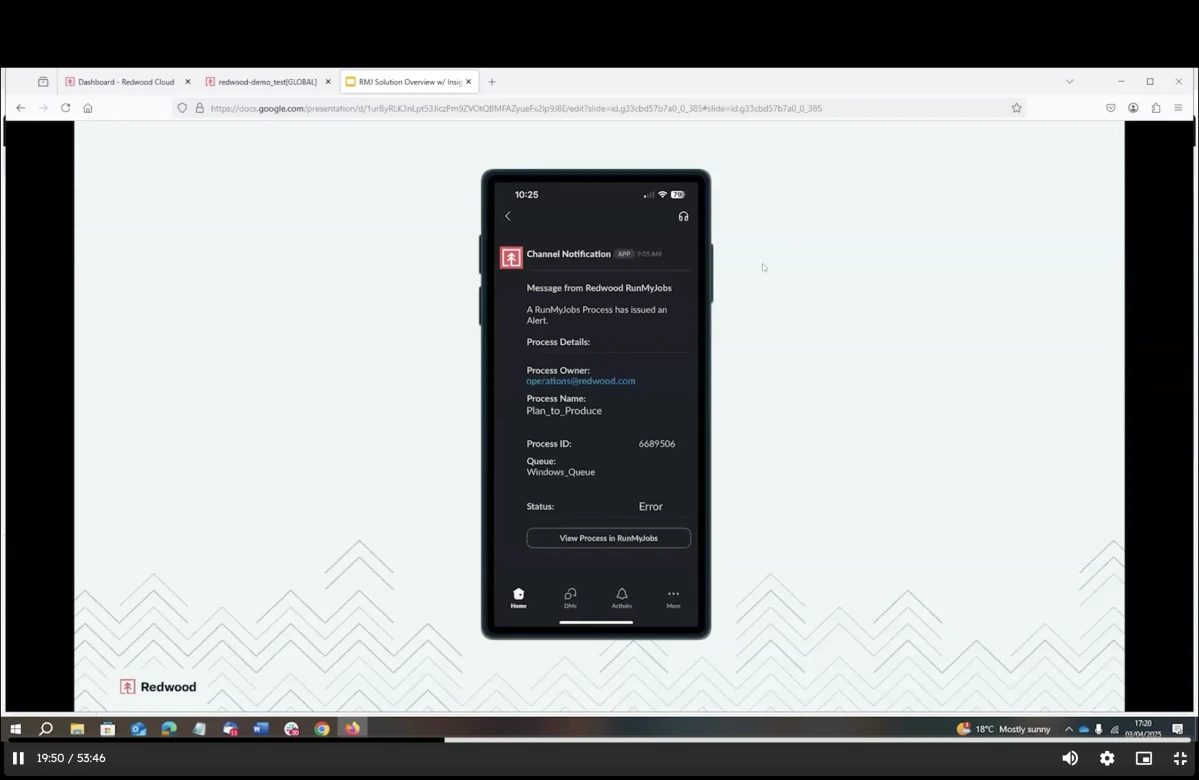Close the redwood-demo_test tab
Screen dimensions: 1199x780
click(x=328, y=82)
